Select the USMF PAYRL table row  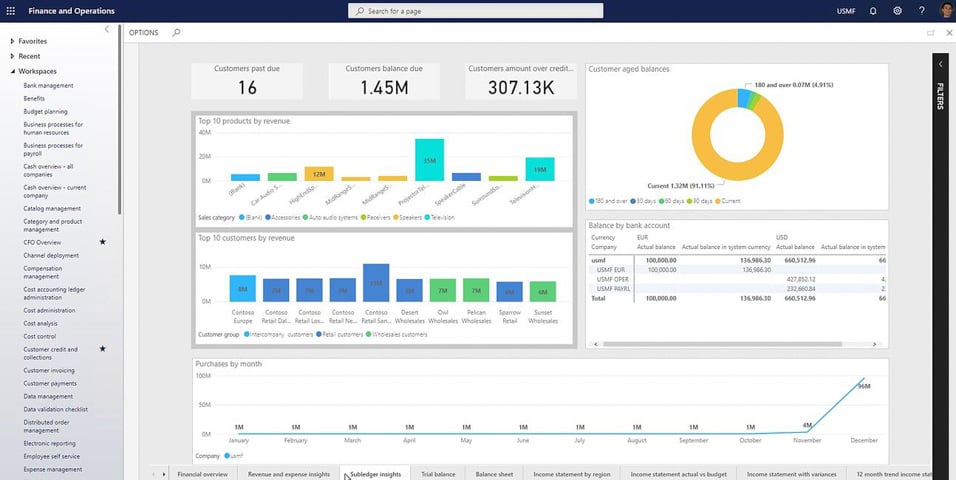click(x=737, y=288)
